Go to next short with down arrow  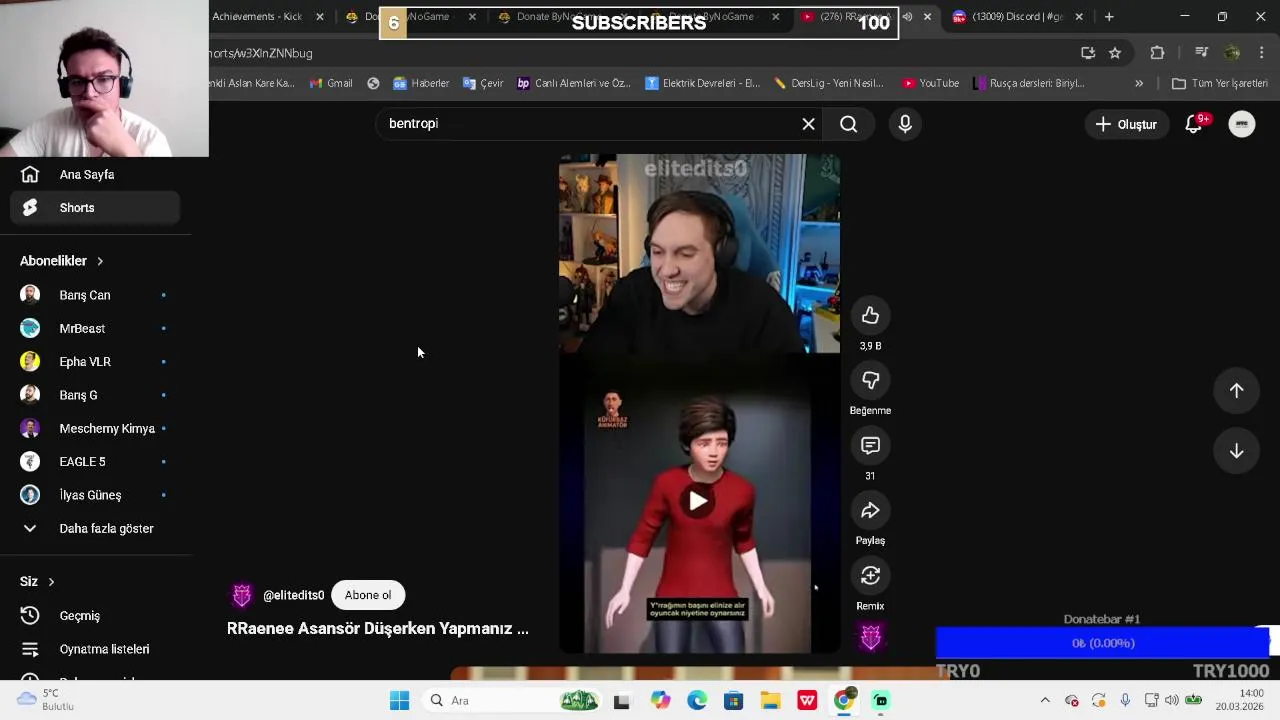click(x=1236, y=451)
